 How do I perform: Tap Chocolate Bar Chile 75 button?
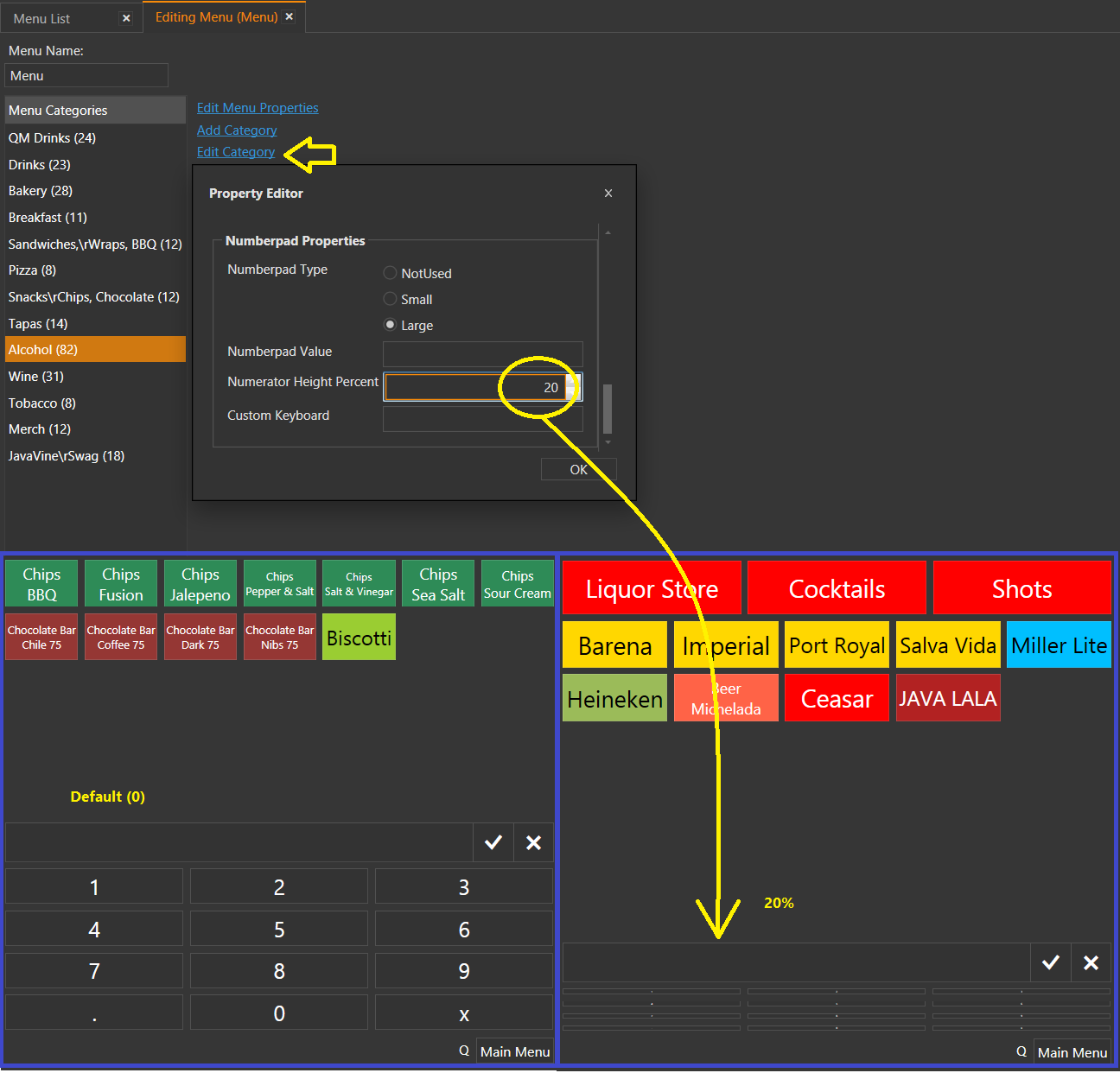coord(41,637)
